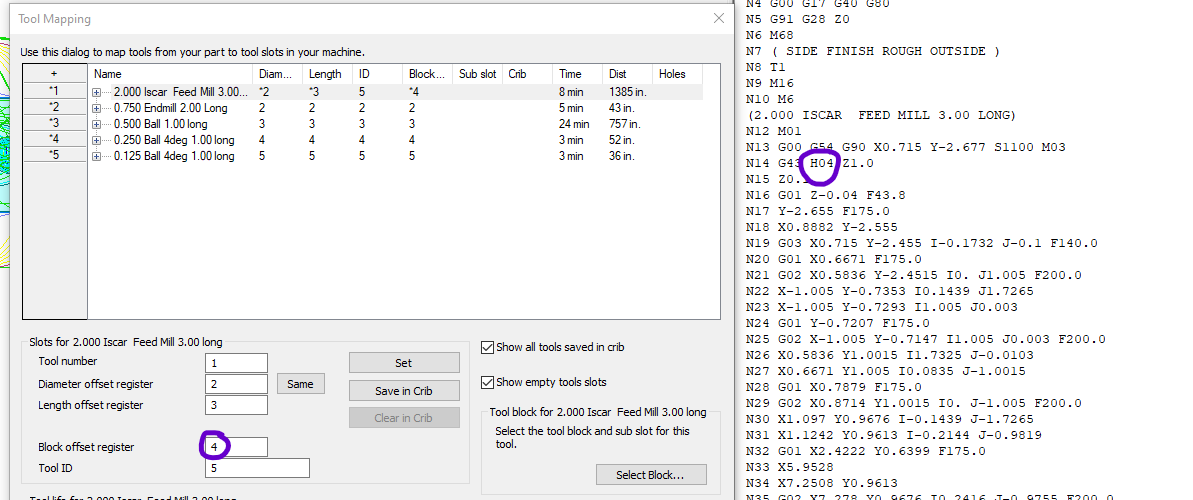The height and width of the screenshot is (500, 1193).
Task: Expand the 0.750 Endmill 2.00 Long row
Action: pyautogui.click(x=97, y=108)
